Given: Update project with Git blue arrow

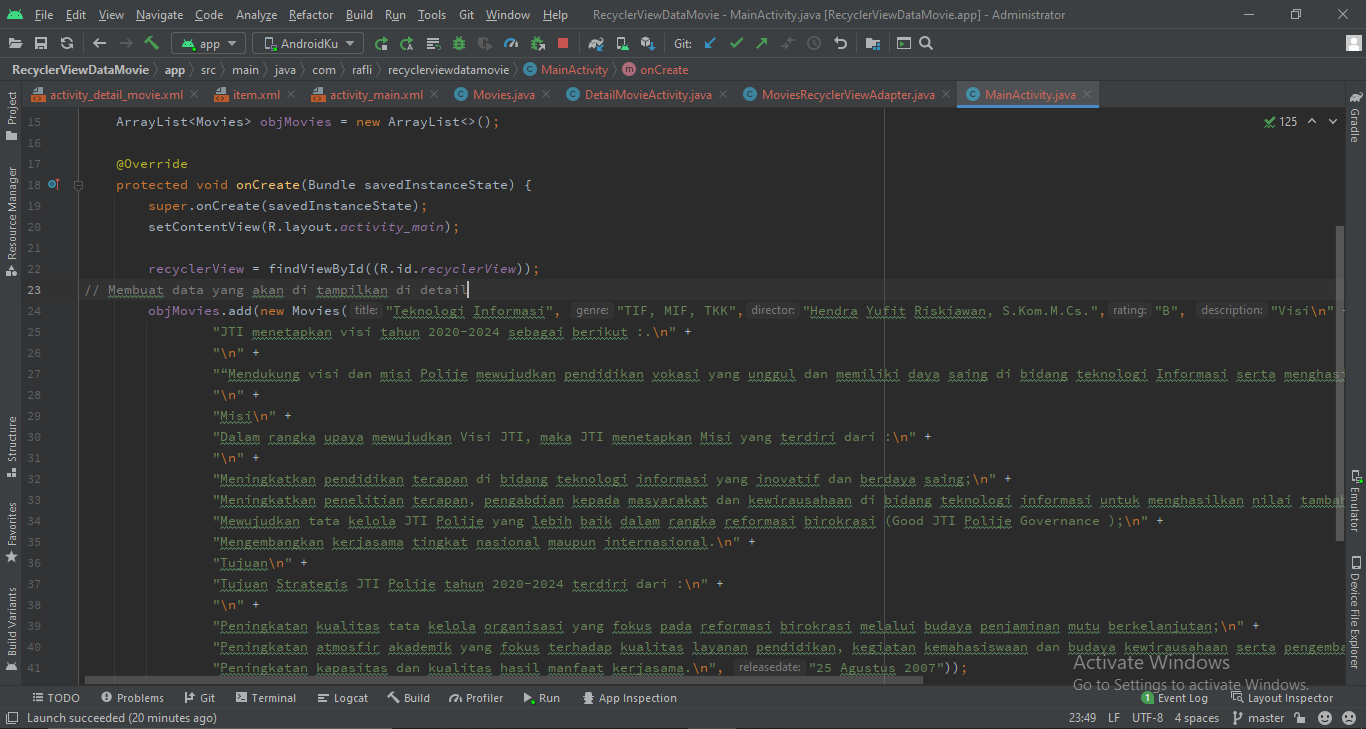Looking at the screenshot, I should coord(710,43).
